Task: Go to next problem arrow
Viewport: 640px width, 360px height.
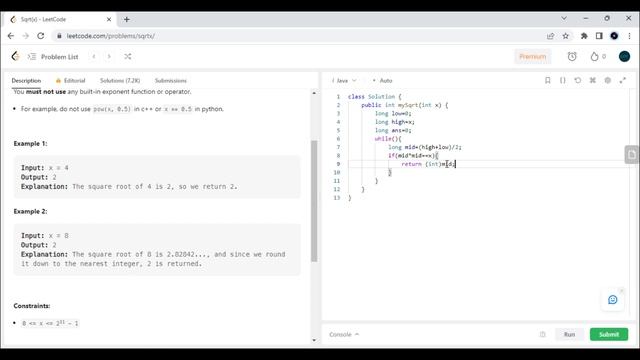Action: pos(109,57)
